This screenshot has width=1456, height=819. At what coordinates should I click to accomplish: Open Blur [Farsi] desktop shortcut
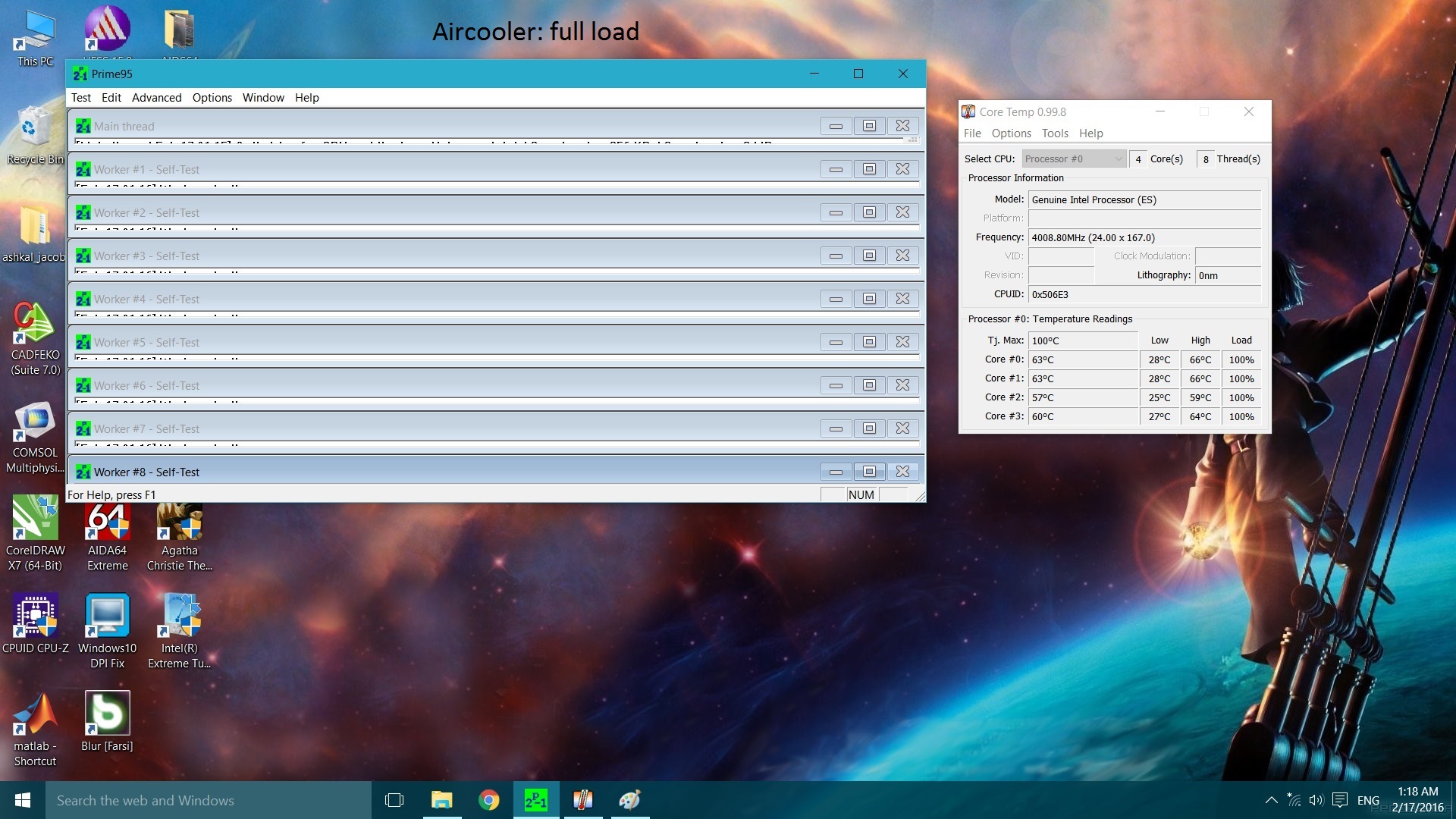click(x=107, y=721)
